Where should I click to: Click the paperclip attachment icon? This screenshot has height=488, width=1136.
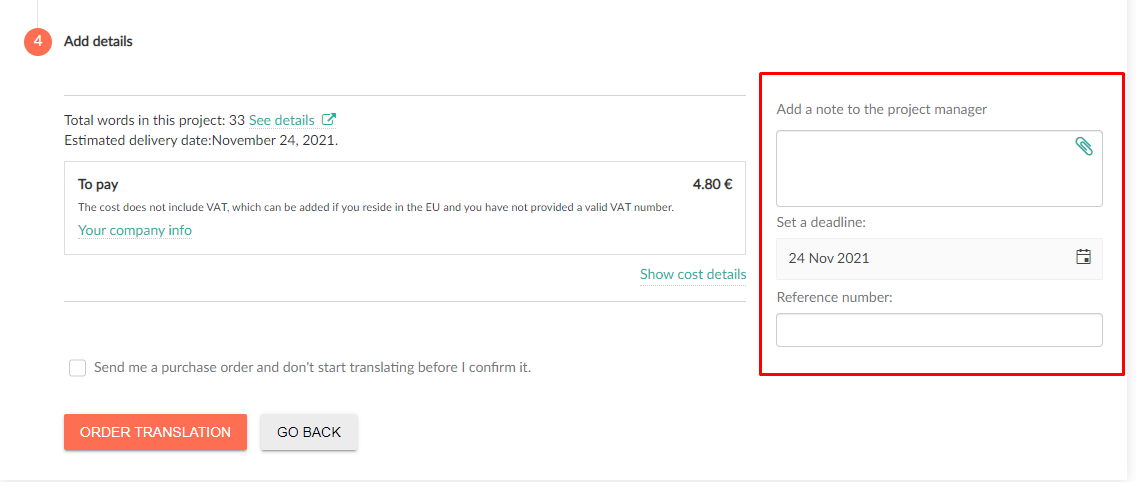[1084, 147]
